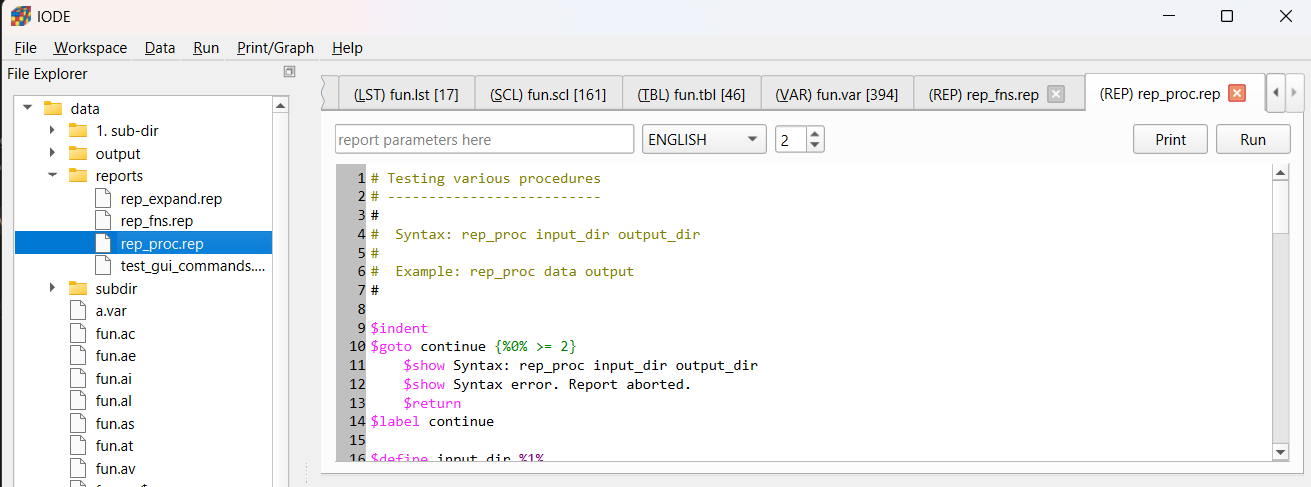Click the fun.ai file icon
The height and width of the screenshot is (487, 1311).
tap(78, 378)
